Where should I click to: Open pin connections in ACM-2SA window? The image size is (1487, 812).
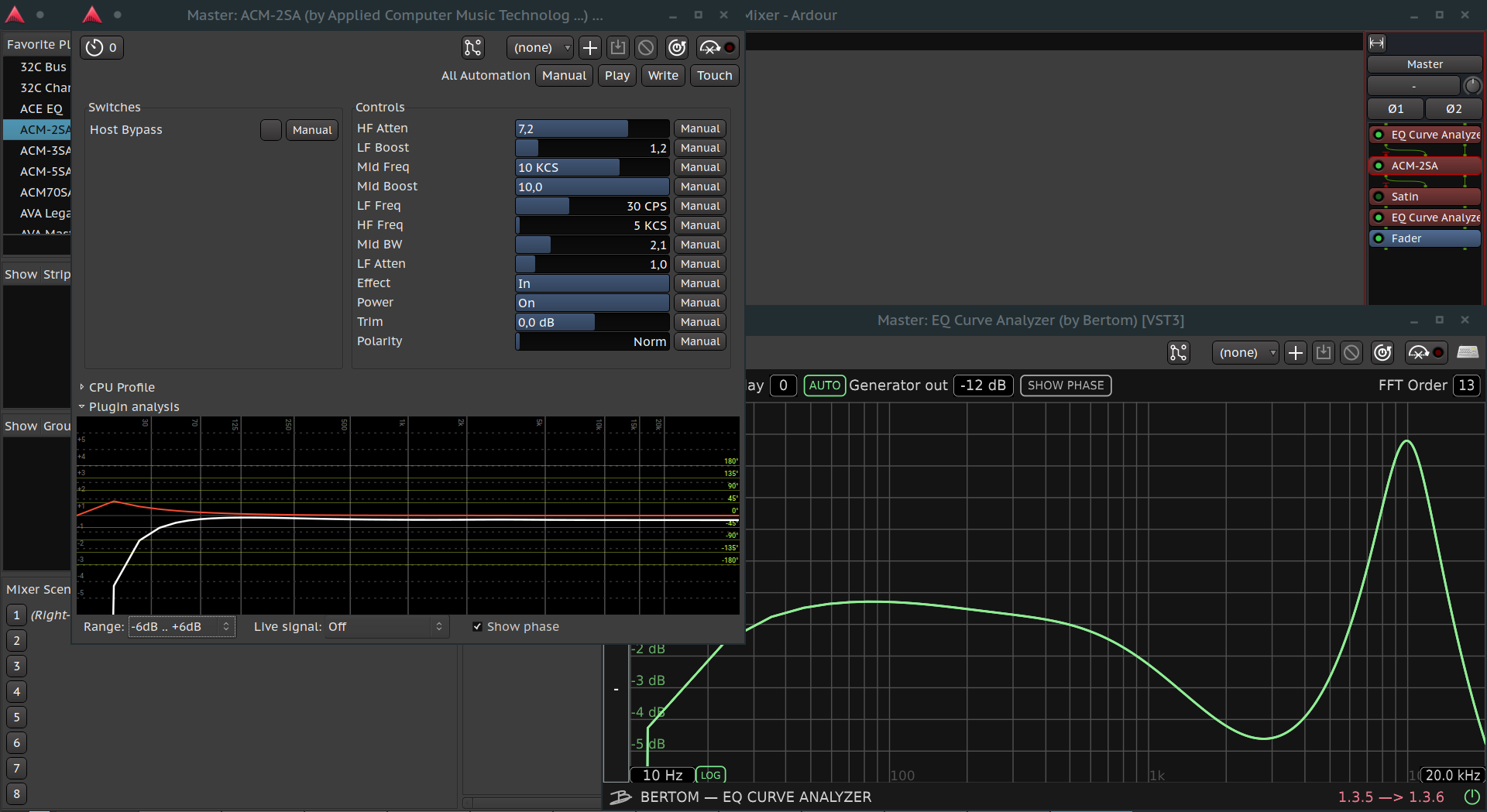coord(472,48)
